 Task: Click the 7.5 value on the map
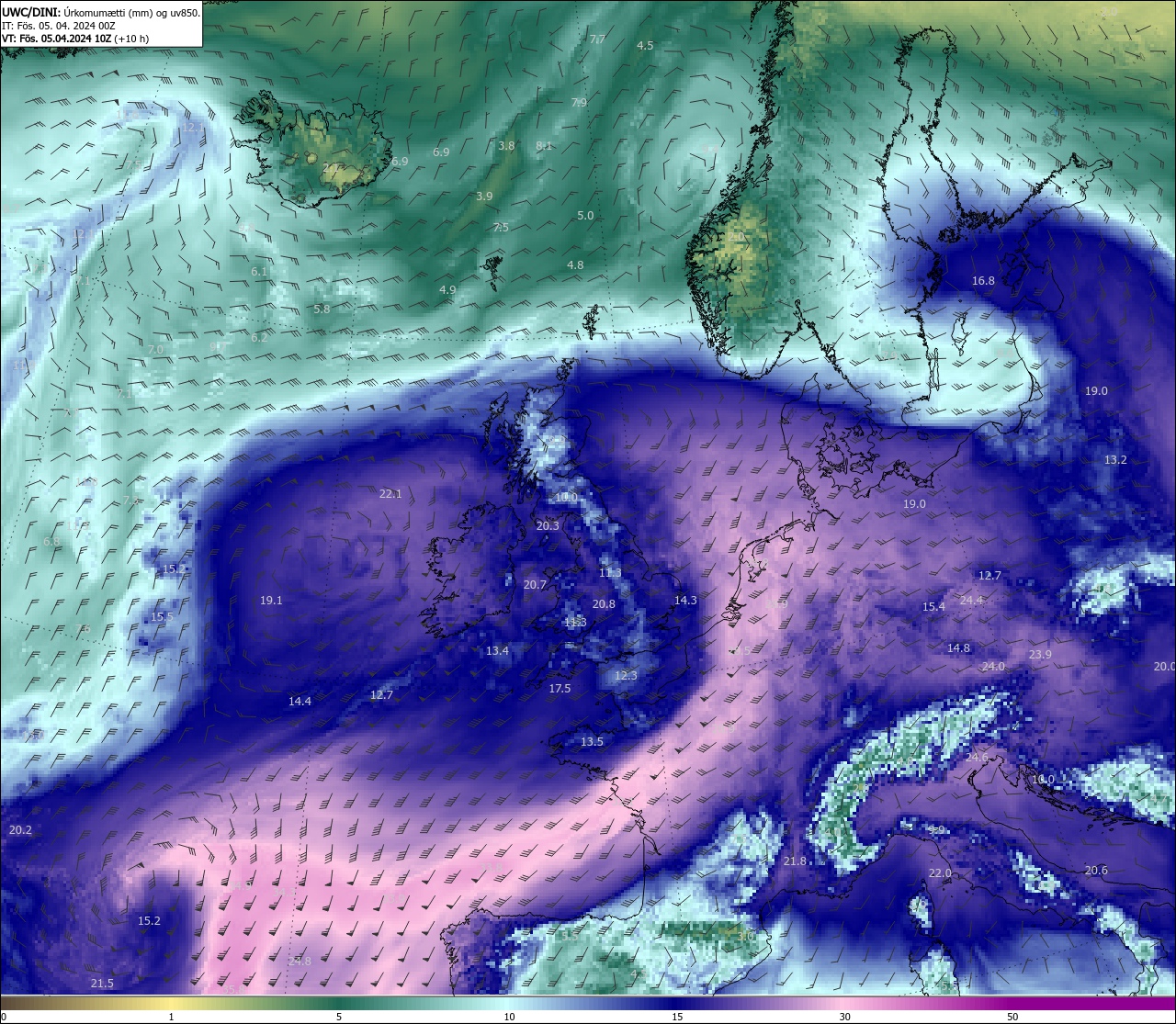tap(501, 228)
